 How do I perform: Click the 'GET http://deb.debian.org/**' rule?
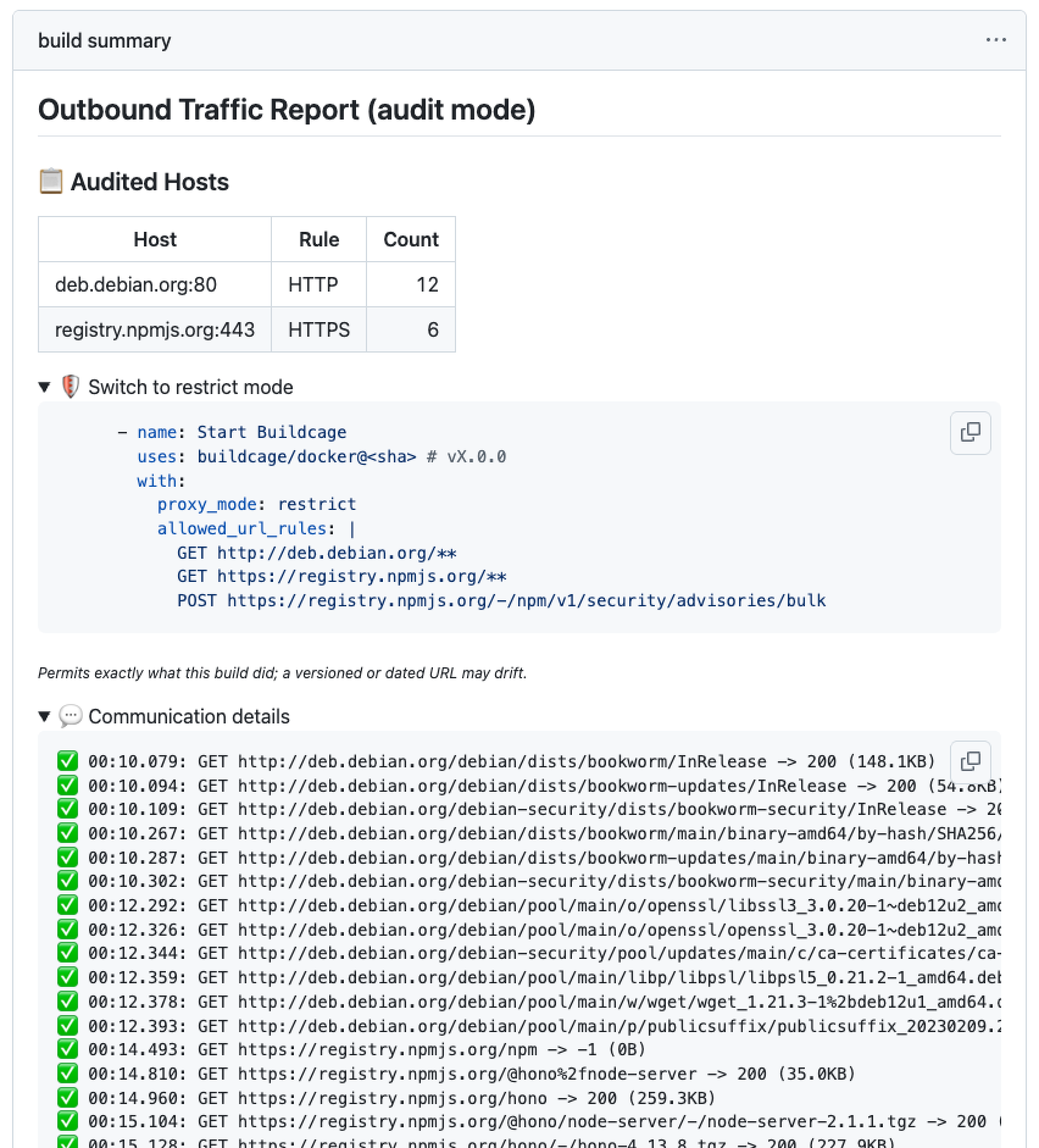pyautogui.click(x=316, y=553)
